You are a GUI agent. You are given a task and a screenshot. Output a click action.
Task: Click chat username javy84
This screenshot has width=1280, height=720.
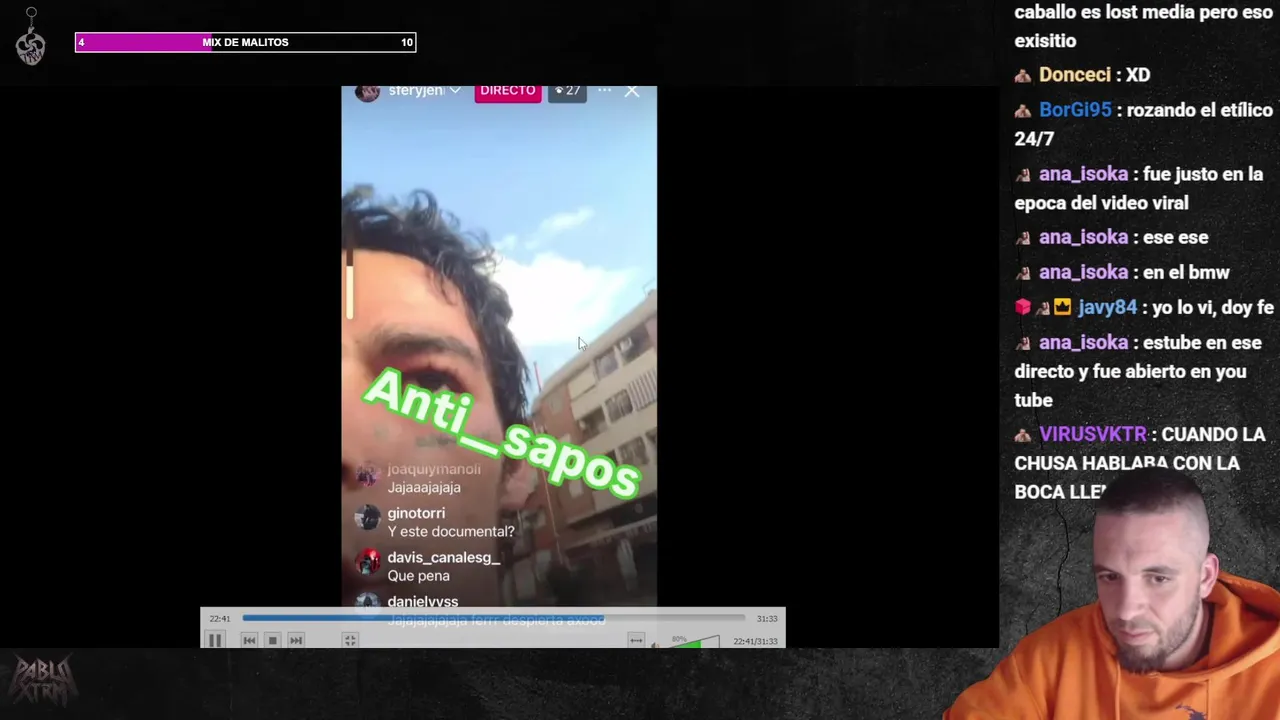pyautogui.click(x=1107, y=308)
